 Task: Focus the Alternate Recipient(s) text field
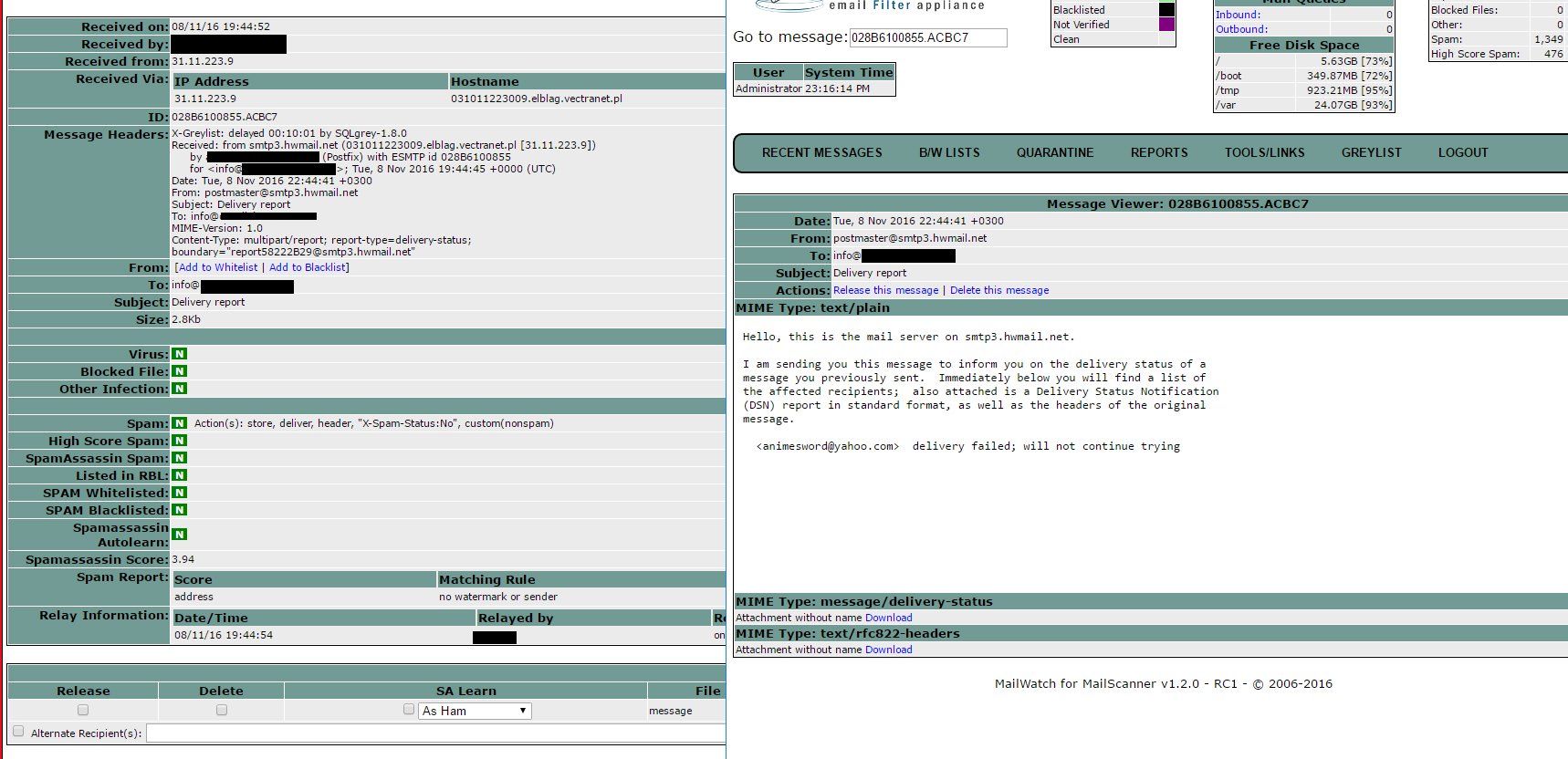click(x=436, y=733)
